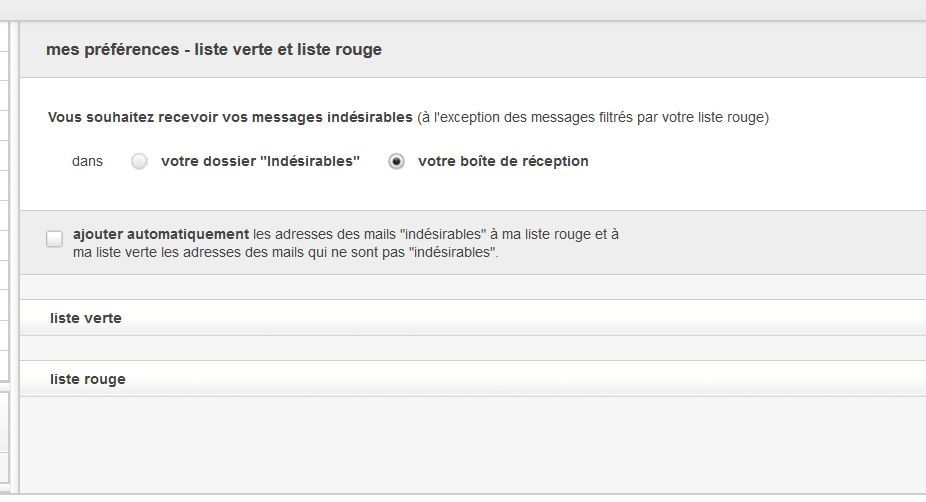Screen dimensions: 926x502
Task: Select the votre dossier "Indésirables" radio button
Action: (140, 161)
